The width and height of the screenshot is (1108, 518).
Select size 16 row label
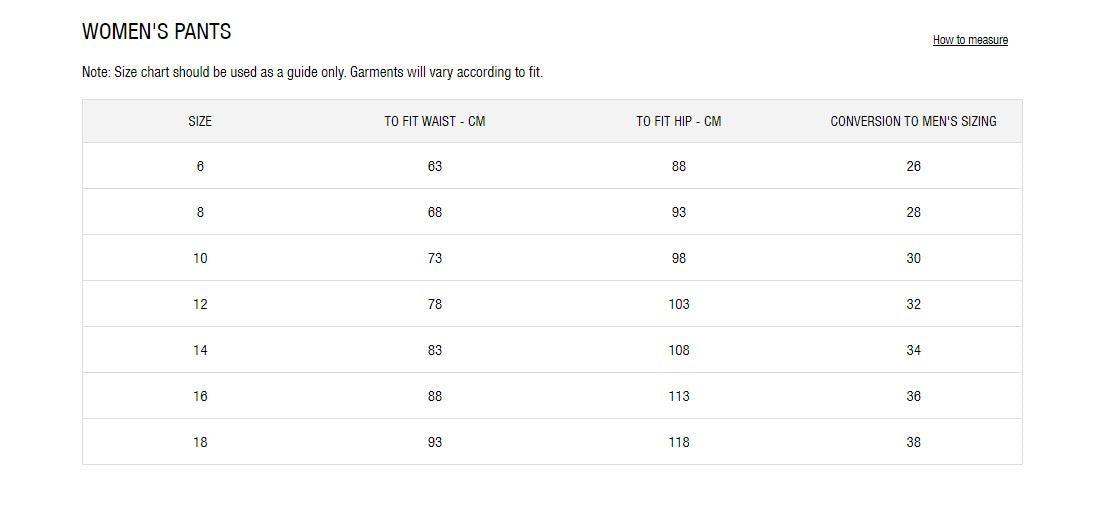pos(200,396)
